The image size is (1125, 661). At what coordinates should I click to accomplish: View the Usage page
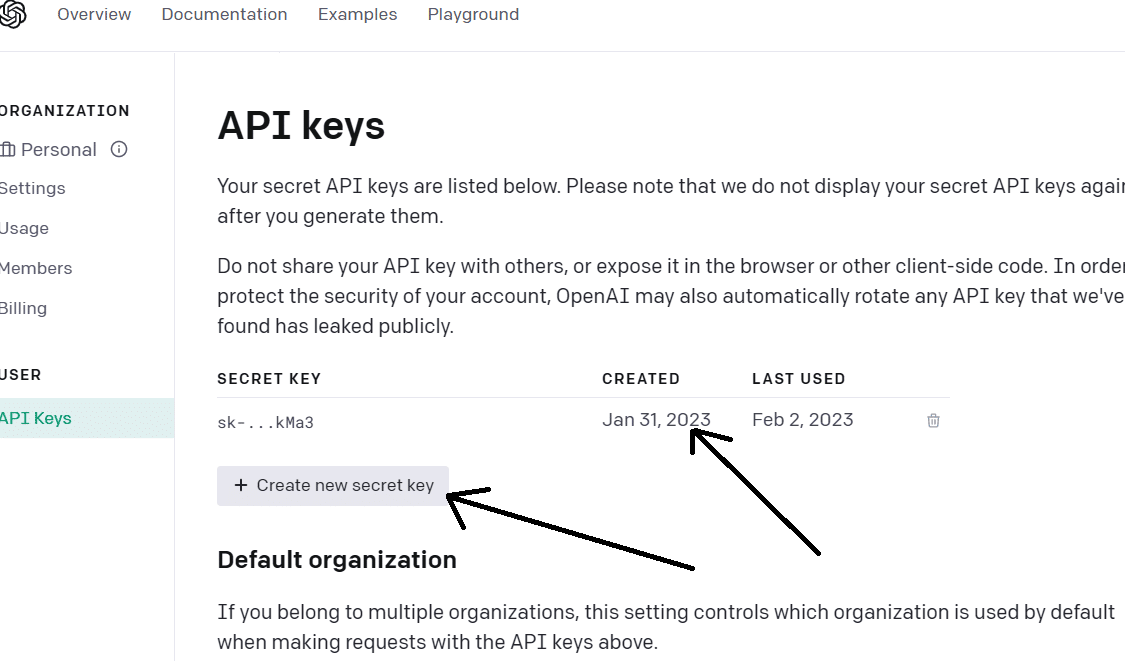24,228
